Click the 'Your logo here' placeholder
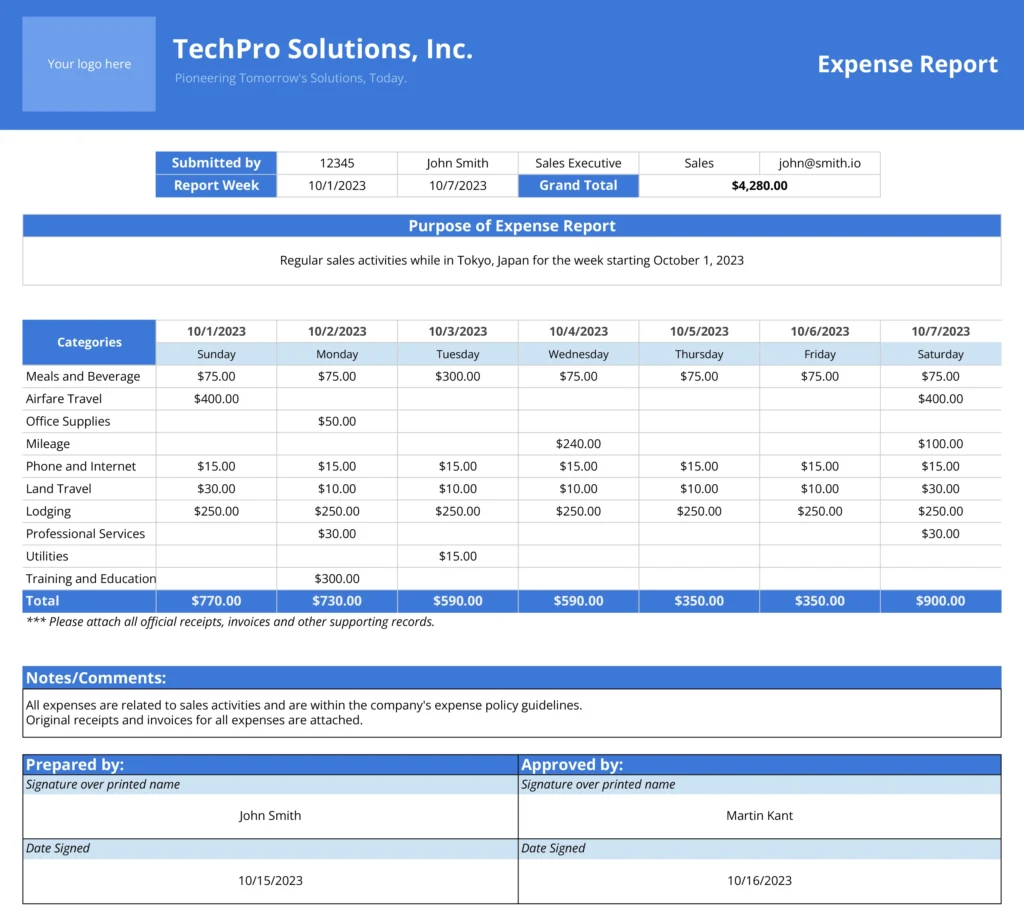Image resolution: width=1024 pixels, height=905 pixels. coord(89,64)
